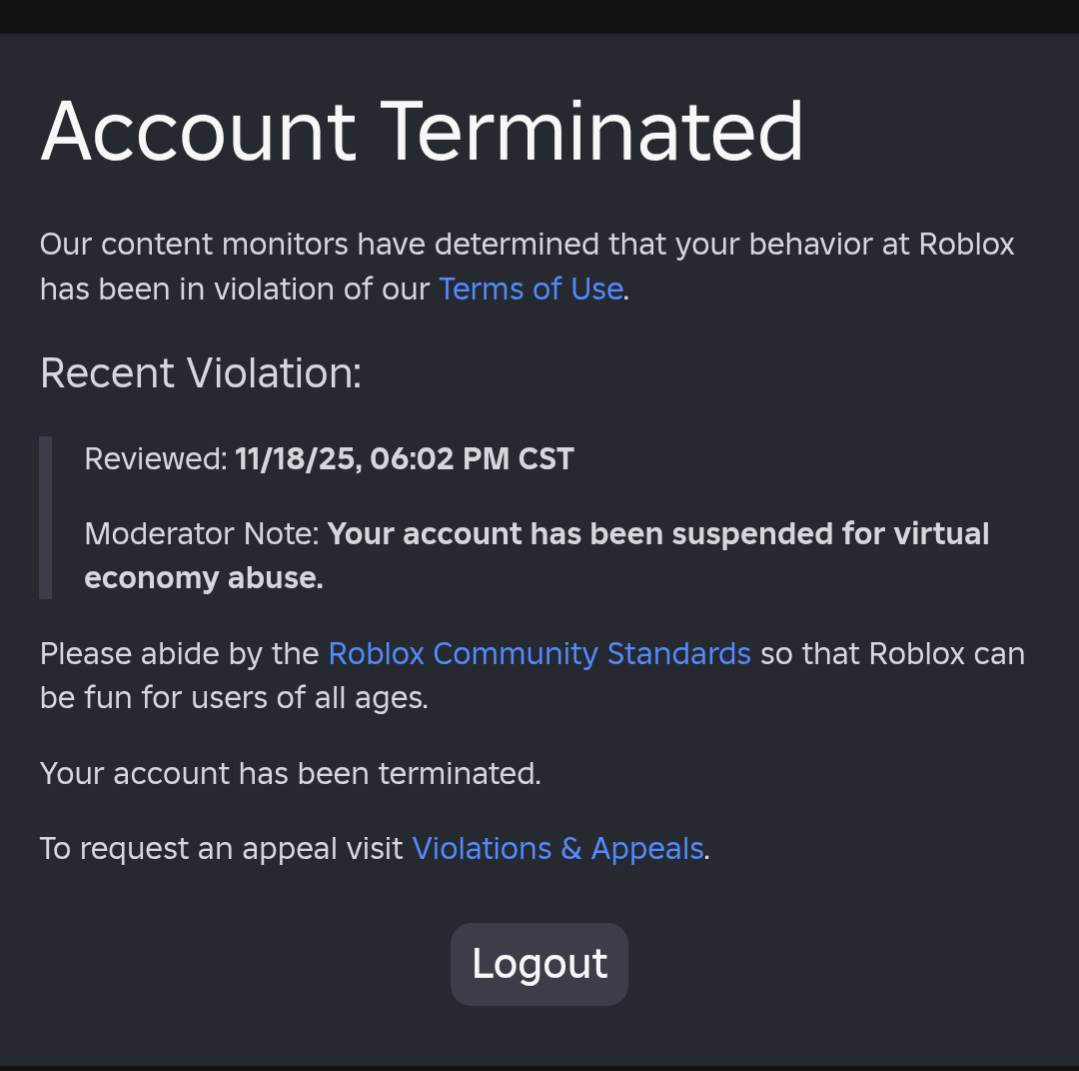This screenshot has height=1071, width=1079.
Task: Visit the Violations & Appeals link
Action: pyautogui.click(x=557, y=849)
